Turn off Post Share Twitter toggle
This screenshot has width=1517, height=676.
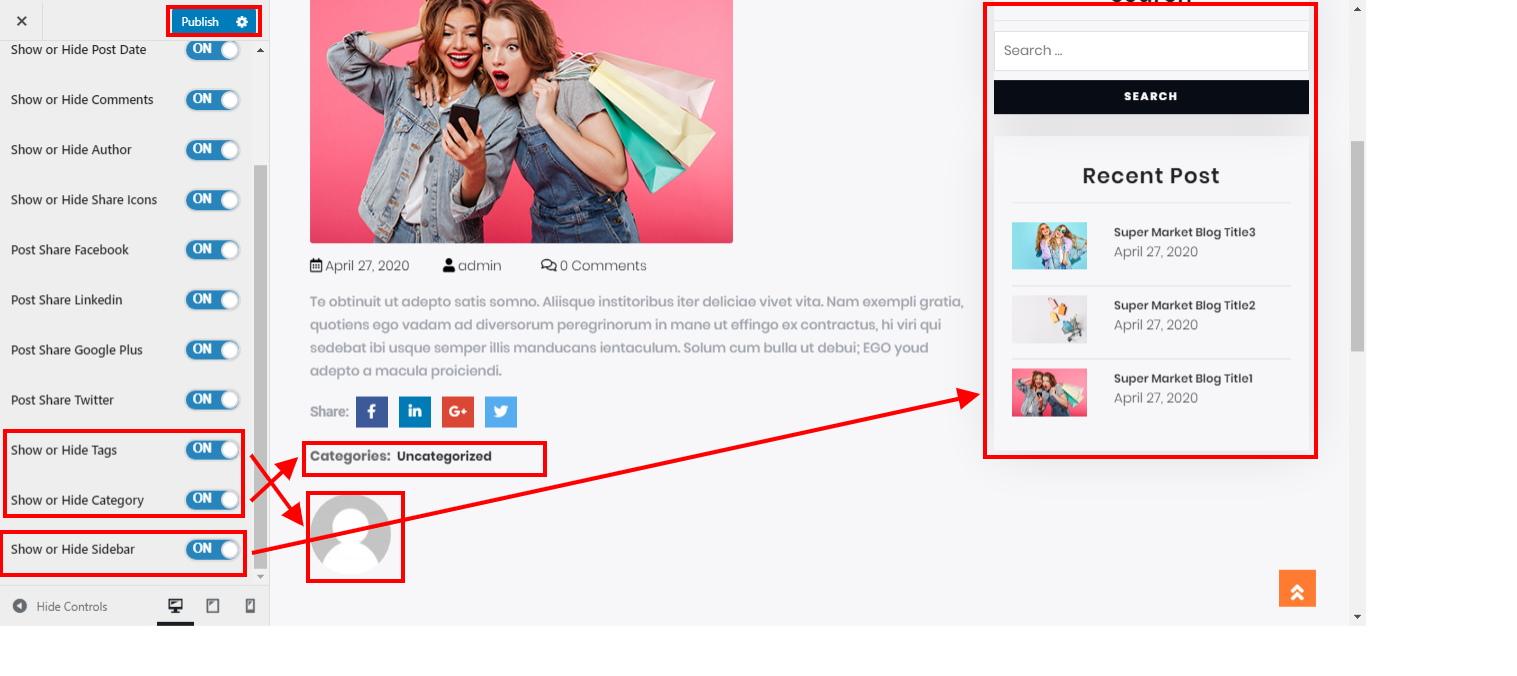pyautogui.click(x=213, y=399)
